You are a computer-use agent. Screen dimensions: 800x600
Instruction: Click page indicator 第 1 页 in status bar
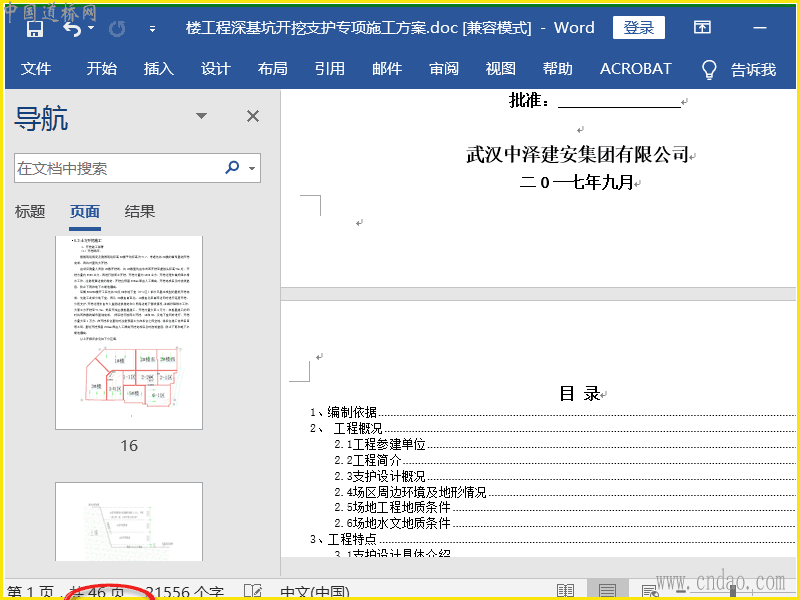(x=30, y=592)
